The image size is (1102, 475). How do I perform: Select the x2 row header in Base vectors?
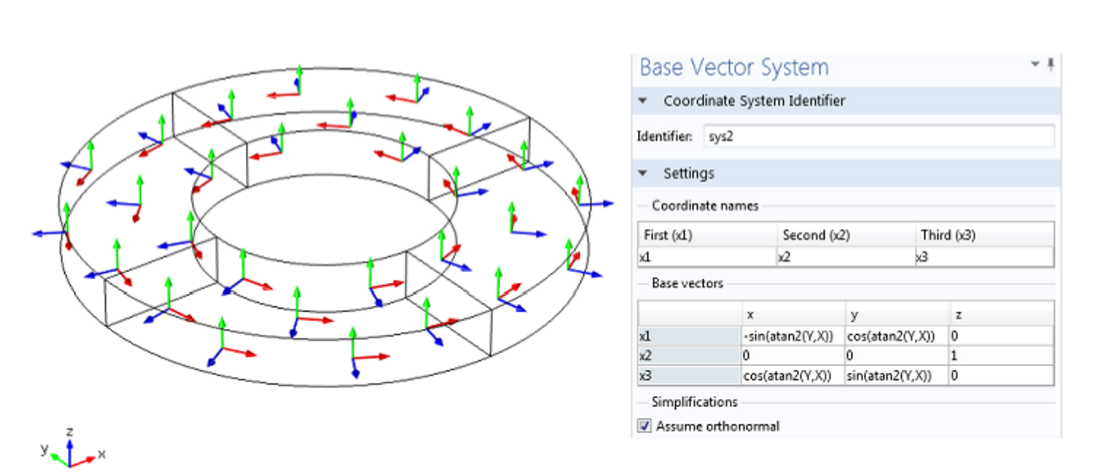pyautogui.click(x=688, y=355)
